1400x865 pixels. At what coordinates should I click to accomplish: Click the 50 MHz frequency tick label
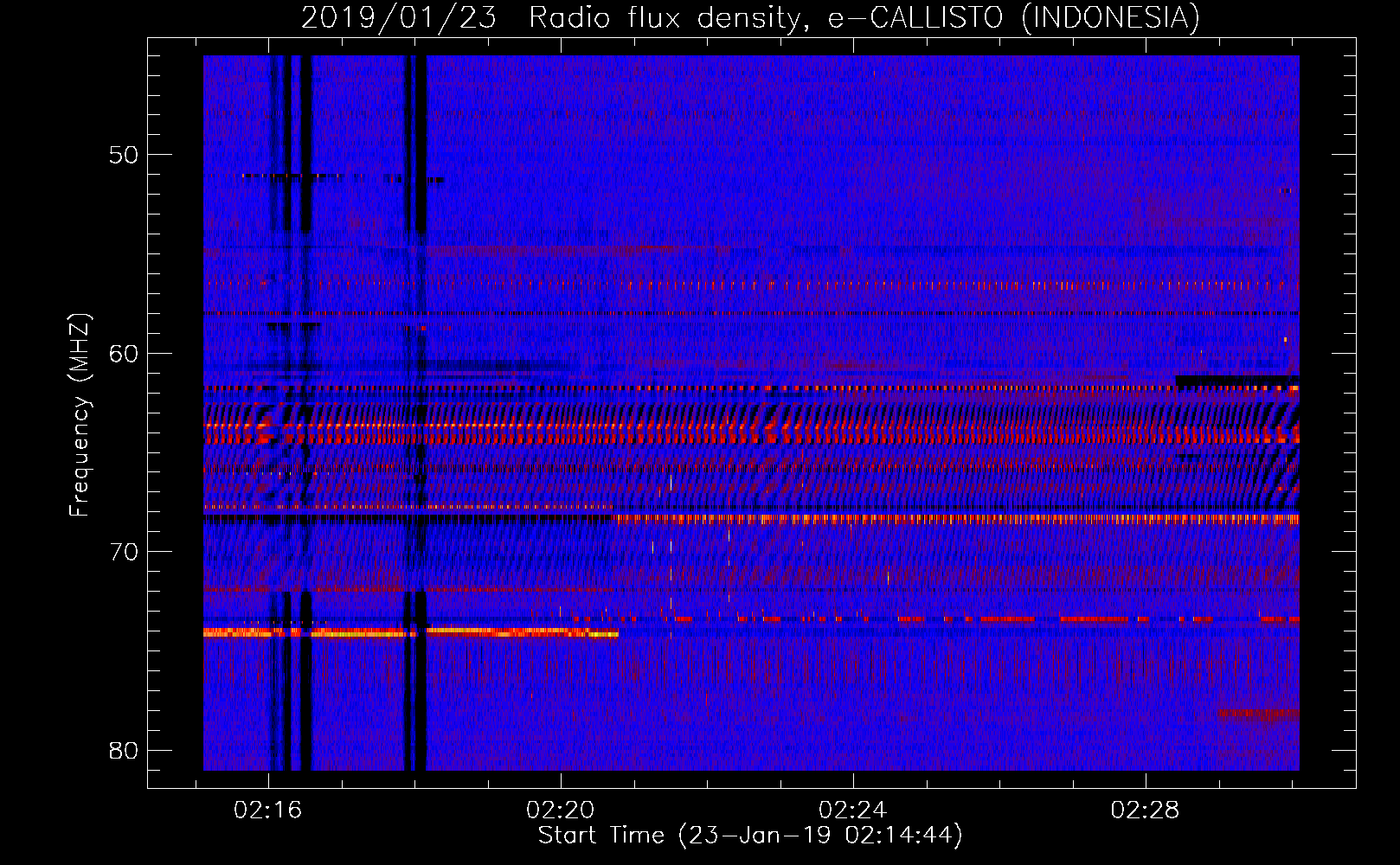point(124,155)
